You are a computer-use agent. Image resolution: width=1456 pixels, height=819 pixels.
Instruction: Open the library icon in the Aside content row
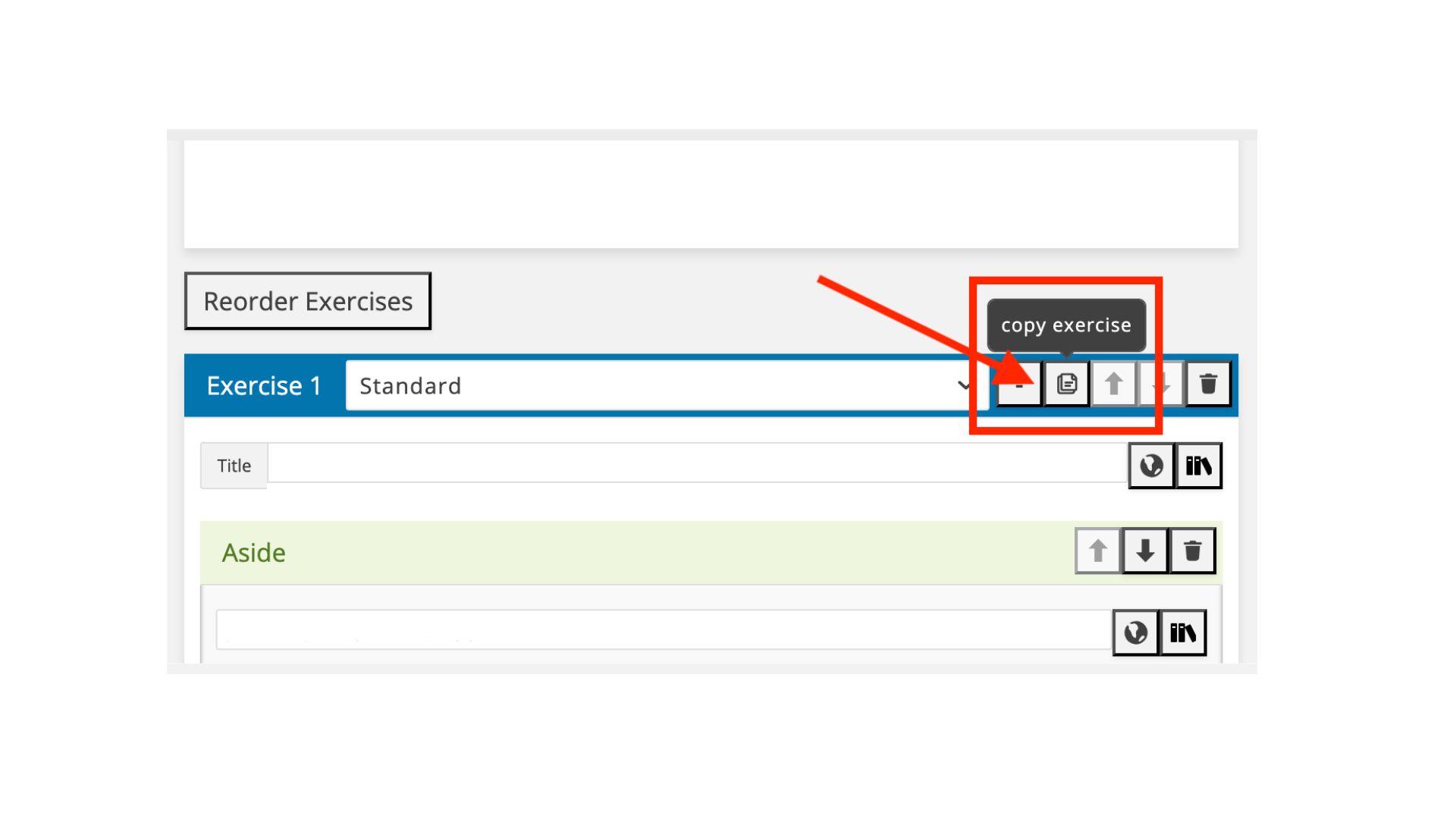pos(1183,631)
